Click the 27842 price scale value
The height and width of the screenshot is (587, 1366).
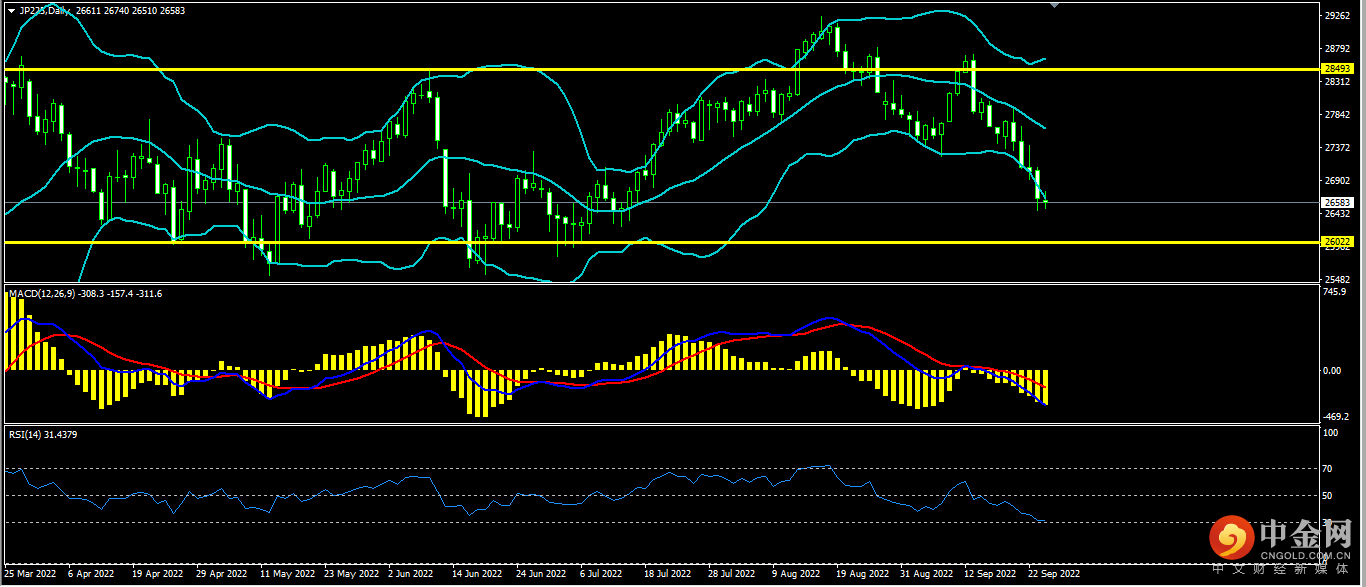click(1337, 115)
